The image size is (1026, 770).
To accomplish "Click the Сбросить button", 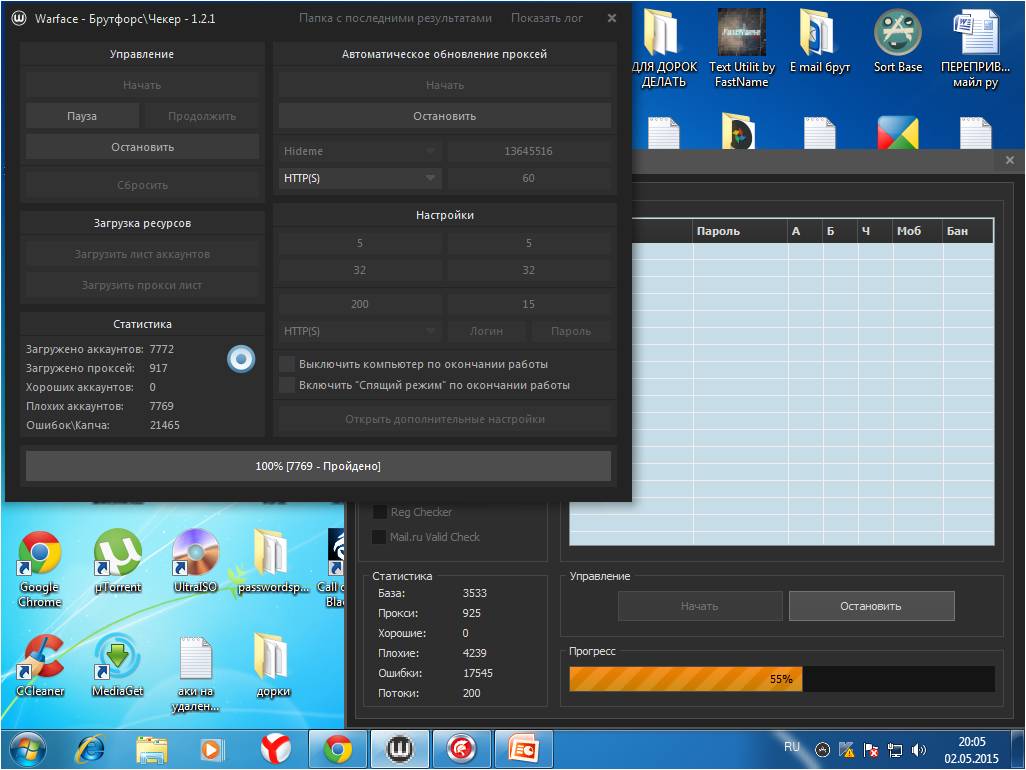I will (143, 185).
